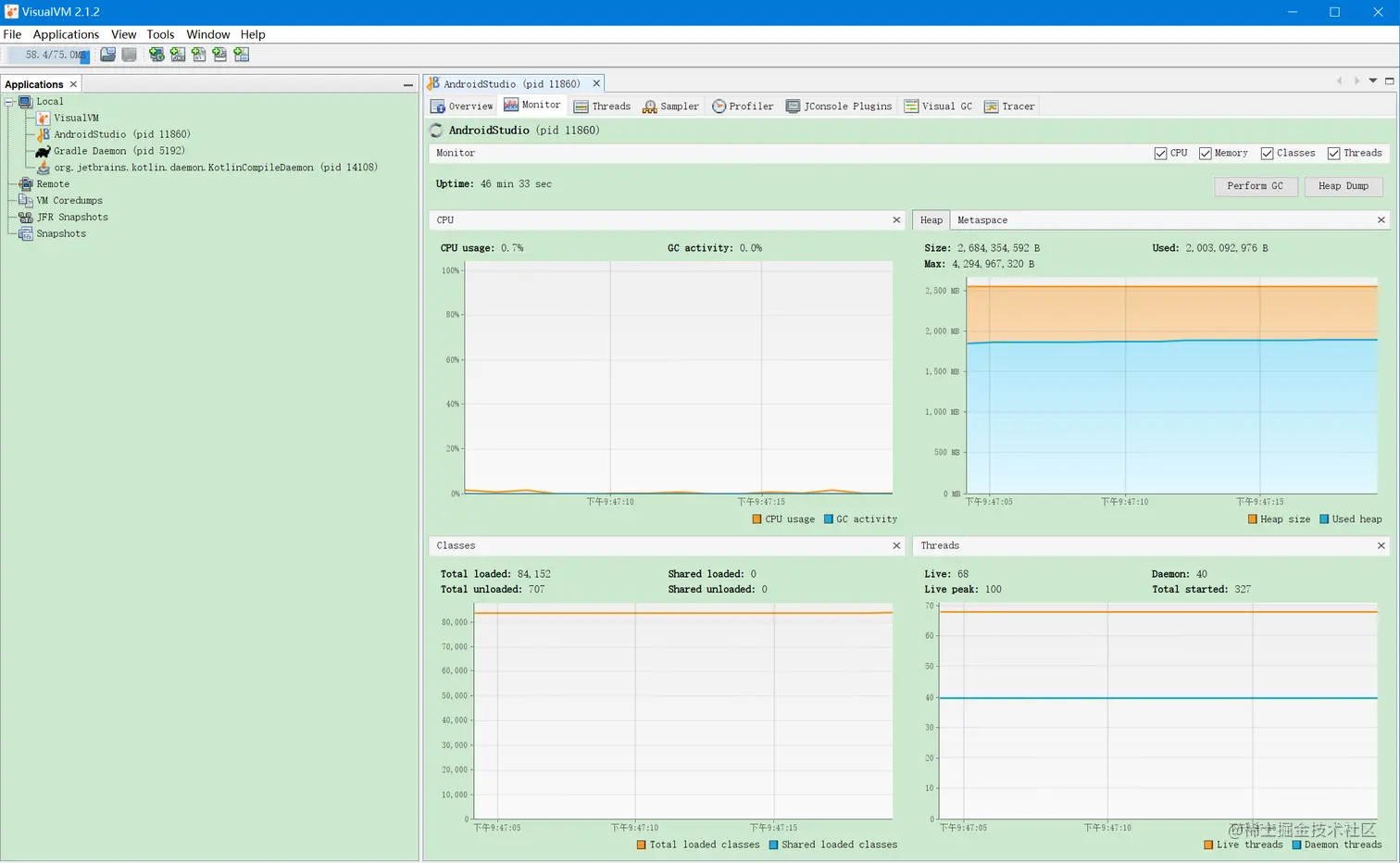1400x863 pixels.
Task: Select the Heap memory tab
Action: (x=931, y=220)
